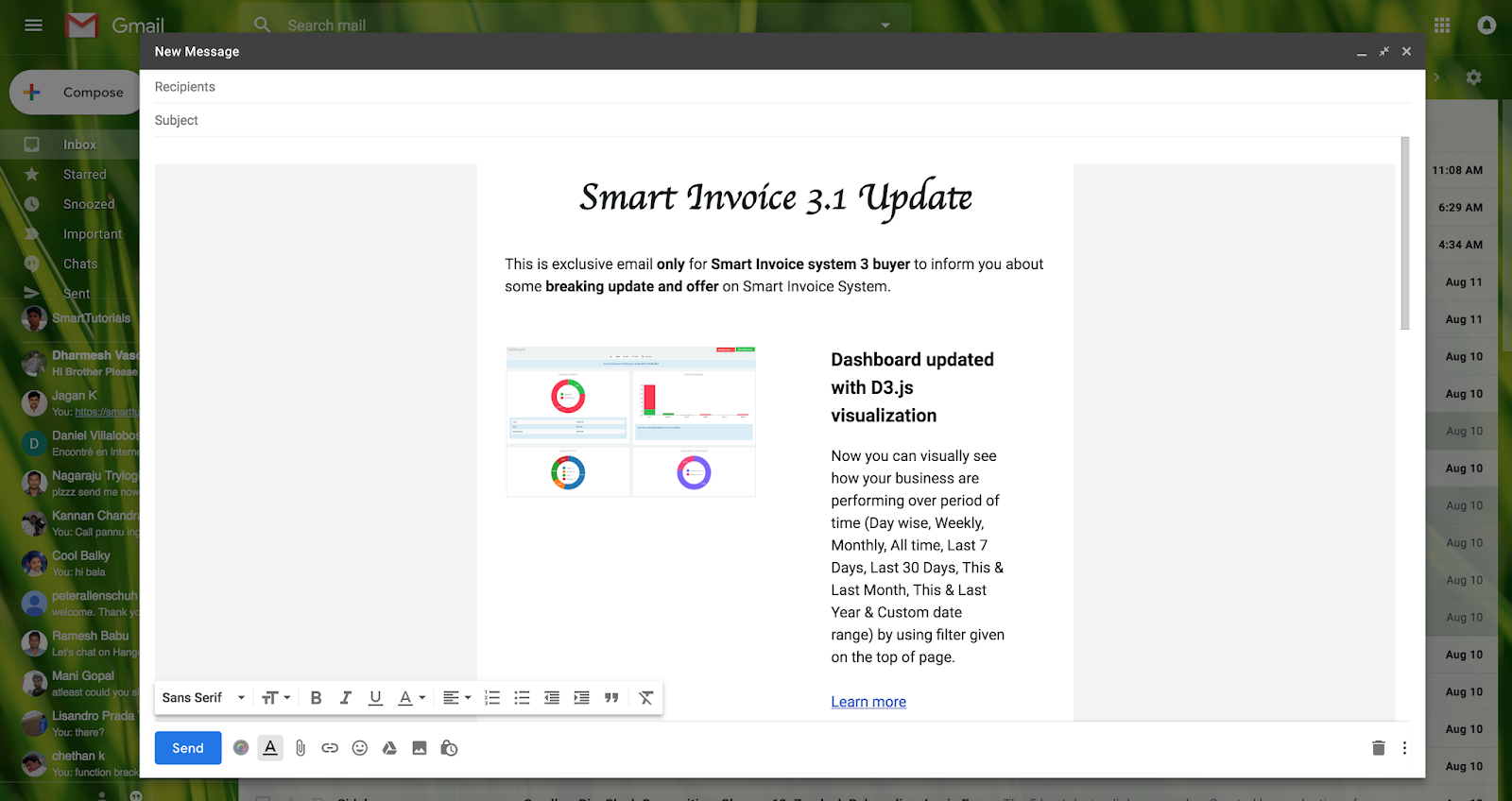Click the Search mail field
Viewport: 1512px width, 801px height.
pyautogui.click(x=576, y=26)
